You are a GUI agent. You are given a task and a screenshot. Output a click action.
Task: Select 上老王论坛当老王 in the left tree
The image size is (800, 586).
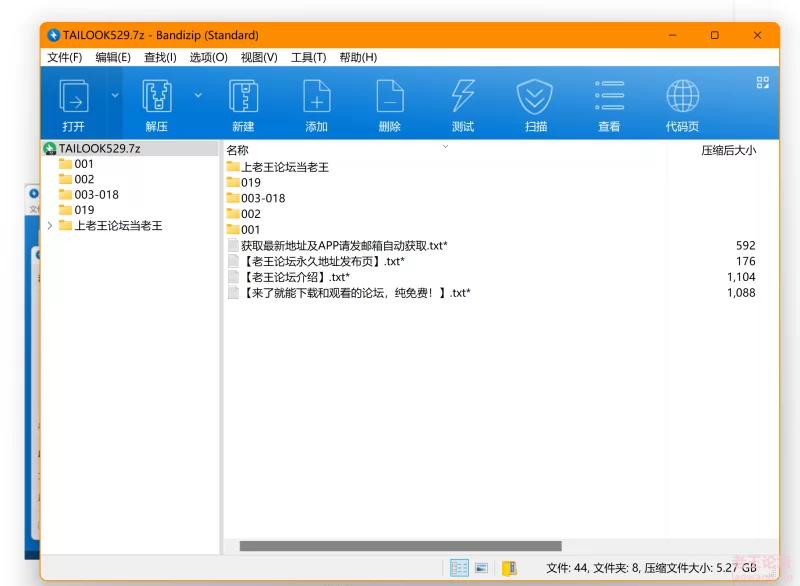pos(118,225)
